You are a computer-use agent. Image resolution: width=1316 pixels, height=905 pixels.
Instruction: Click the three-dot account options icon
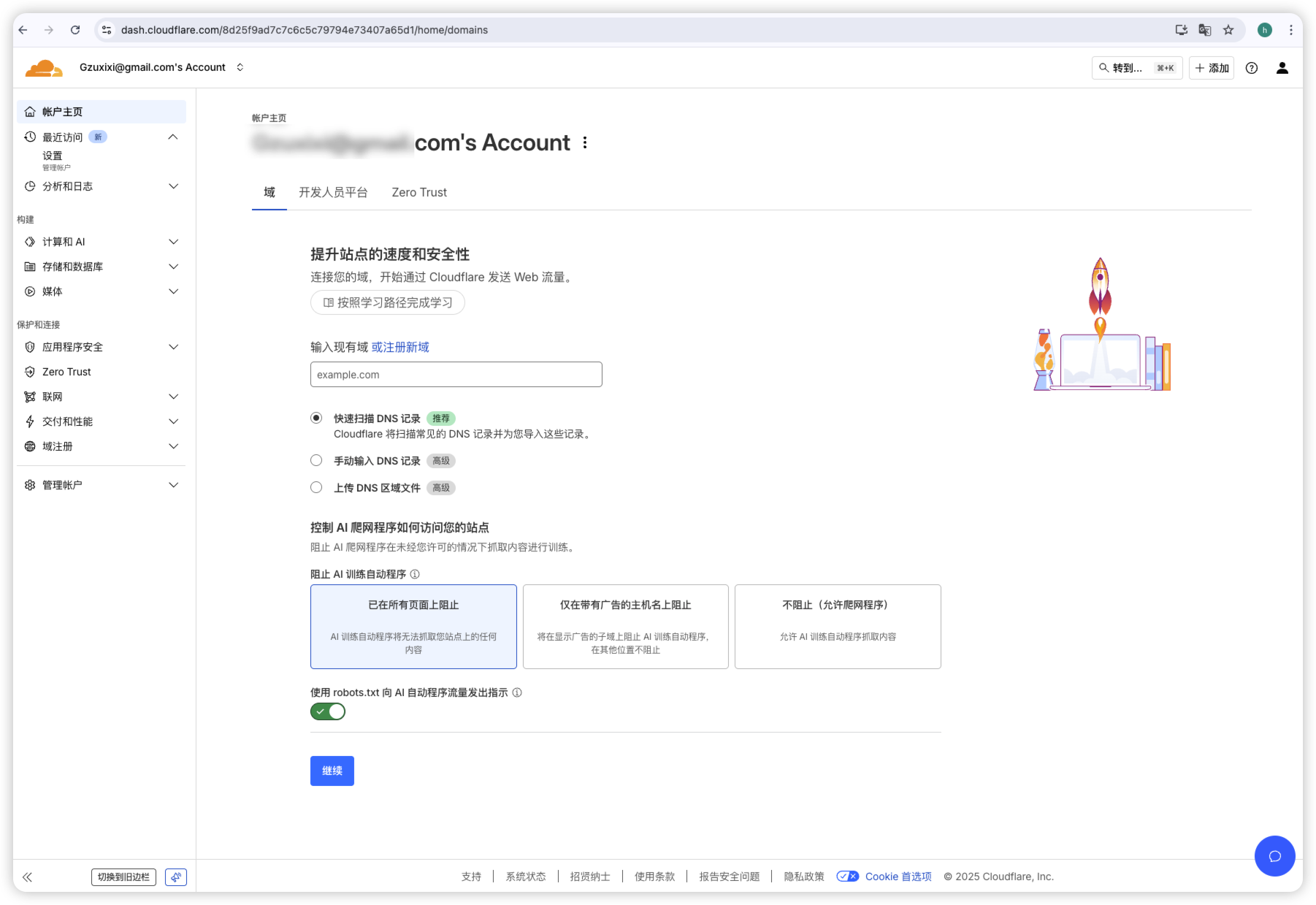tap(585, 142)
